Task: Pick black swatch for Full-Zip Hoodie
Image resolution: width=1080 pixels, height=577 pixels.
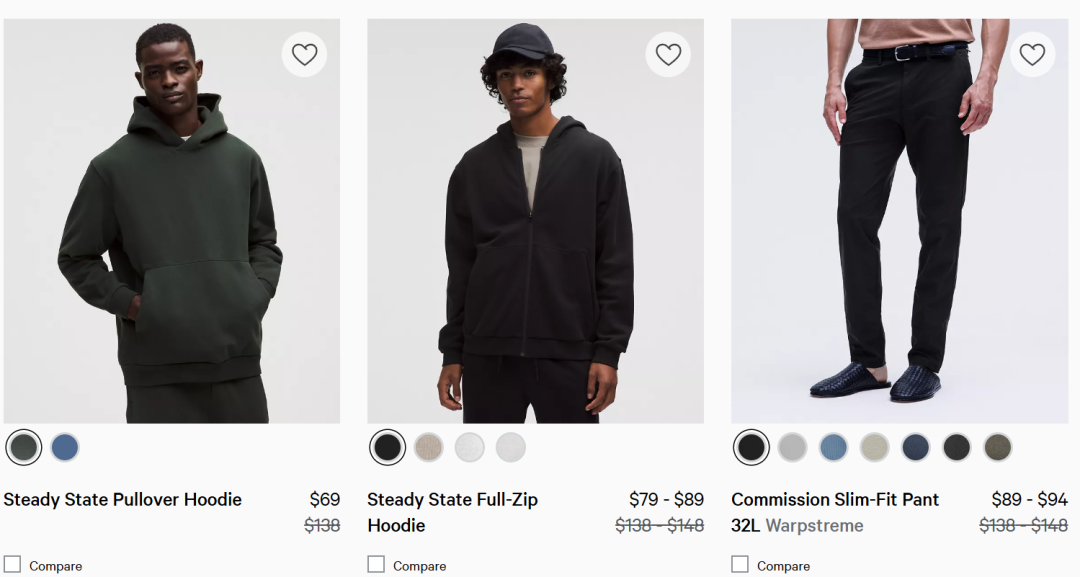Action: tap(388, 447)
